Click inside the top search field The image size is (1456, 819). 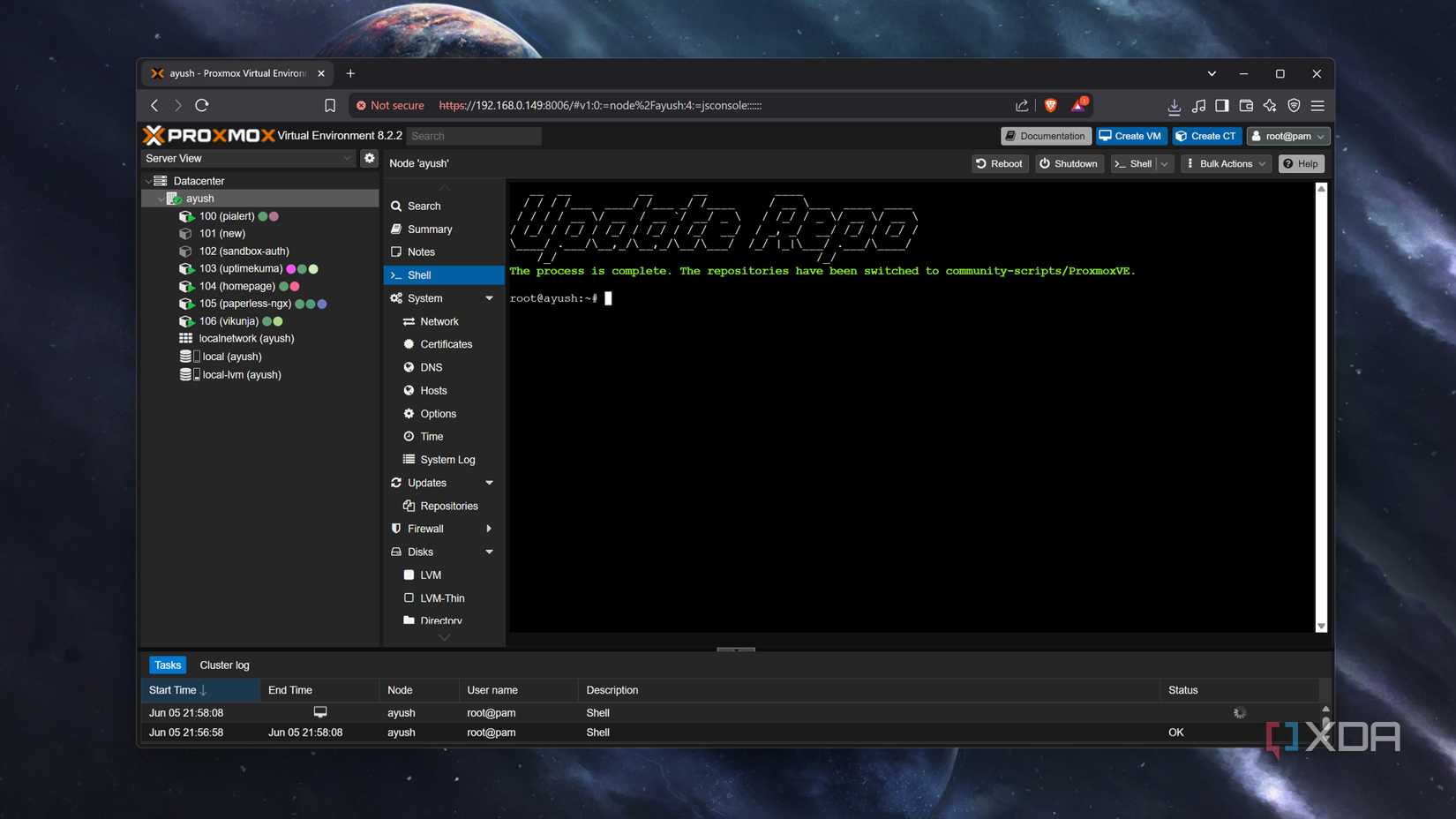click(474, 136)
